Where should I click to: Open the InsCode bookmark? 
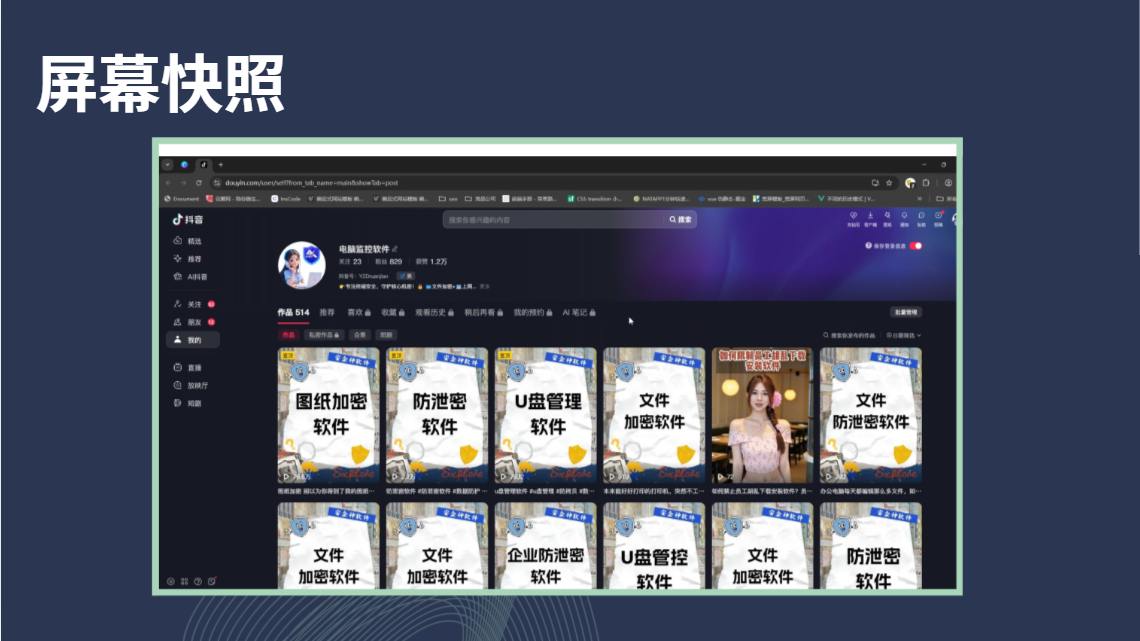point(286,198)
